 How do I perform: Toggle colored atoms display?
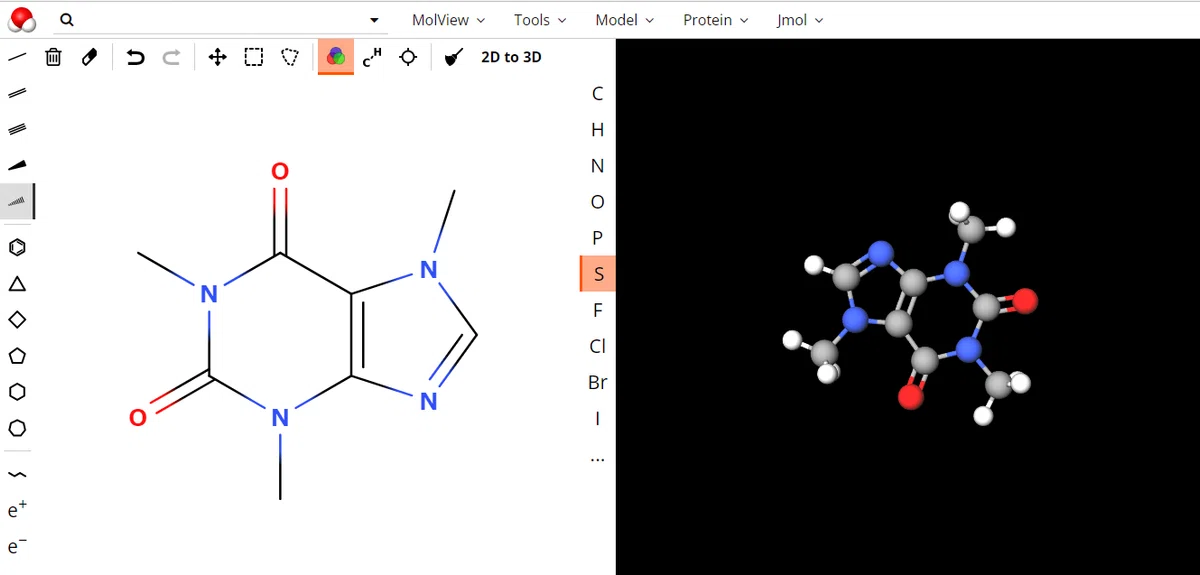pyautogui.click(x=336, y=57)
